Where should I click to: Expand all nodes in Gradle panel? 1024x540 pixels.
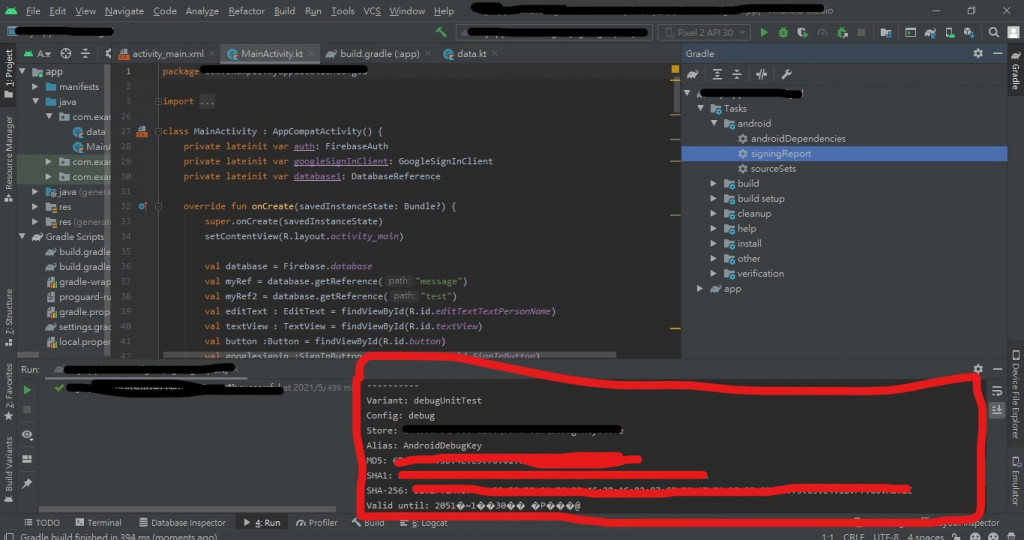(x=717, y=74)
